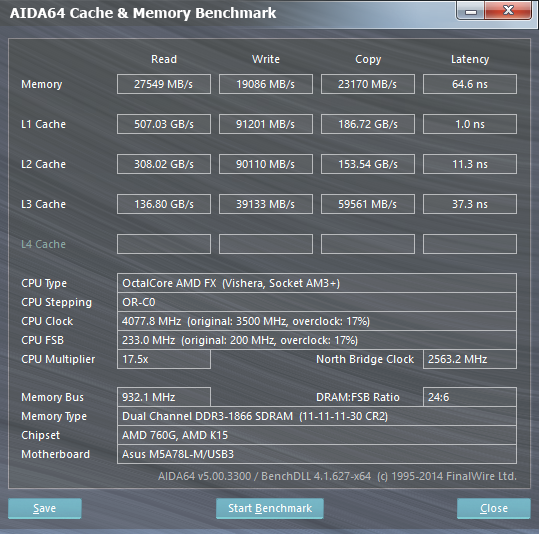Click the L2 Cache row label
The height and width of the screenshot is (534, 539).
[43, 164]
